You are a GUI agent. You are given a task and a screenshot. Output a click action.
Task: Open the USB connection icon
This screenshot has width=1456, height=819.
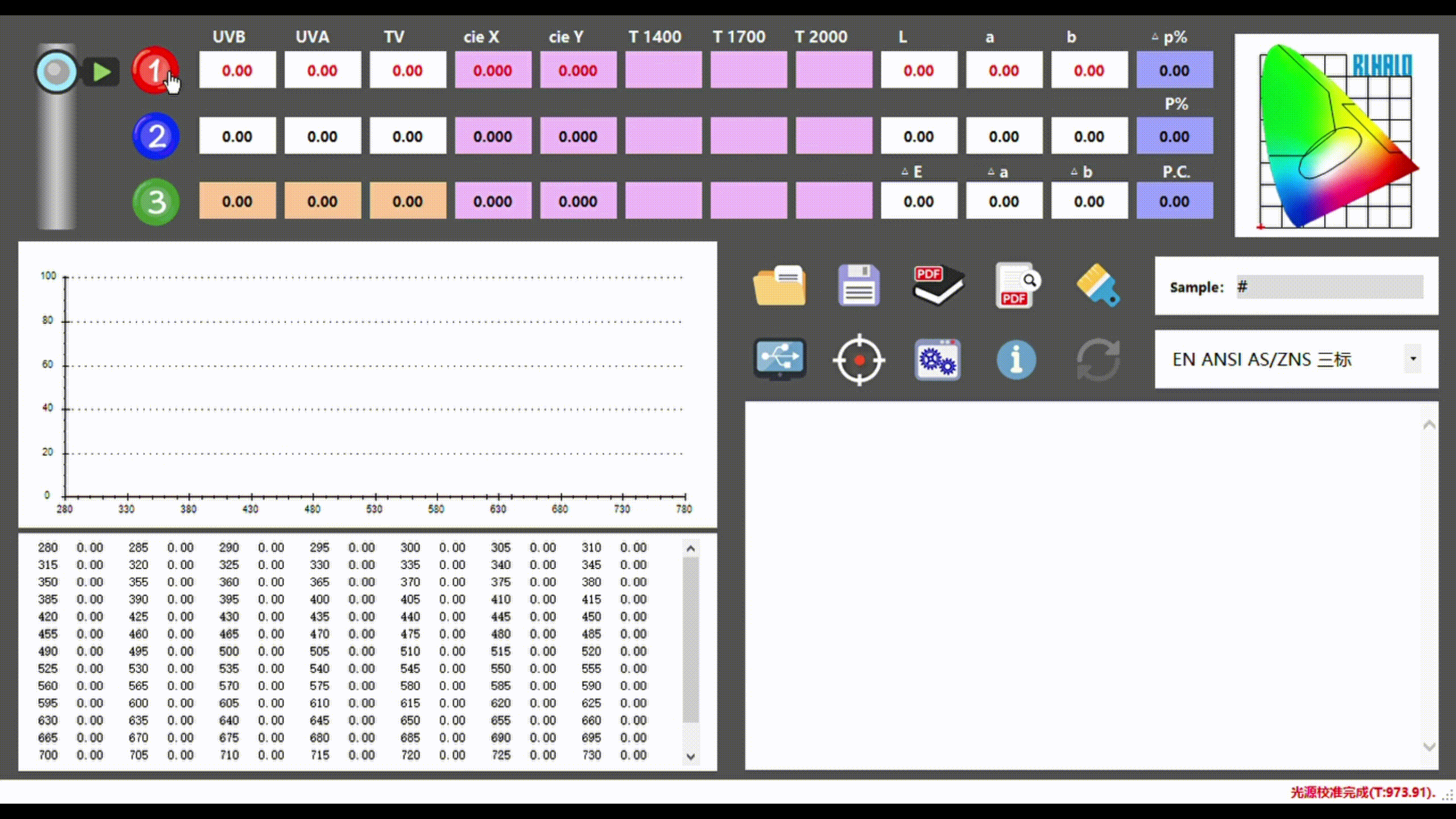coord(780,359)
